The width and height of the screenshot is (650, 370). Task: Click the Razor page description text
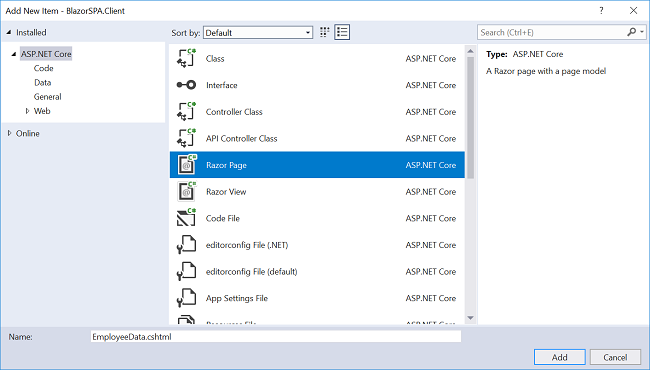[546, 71]
